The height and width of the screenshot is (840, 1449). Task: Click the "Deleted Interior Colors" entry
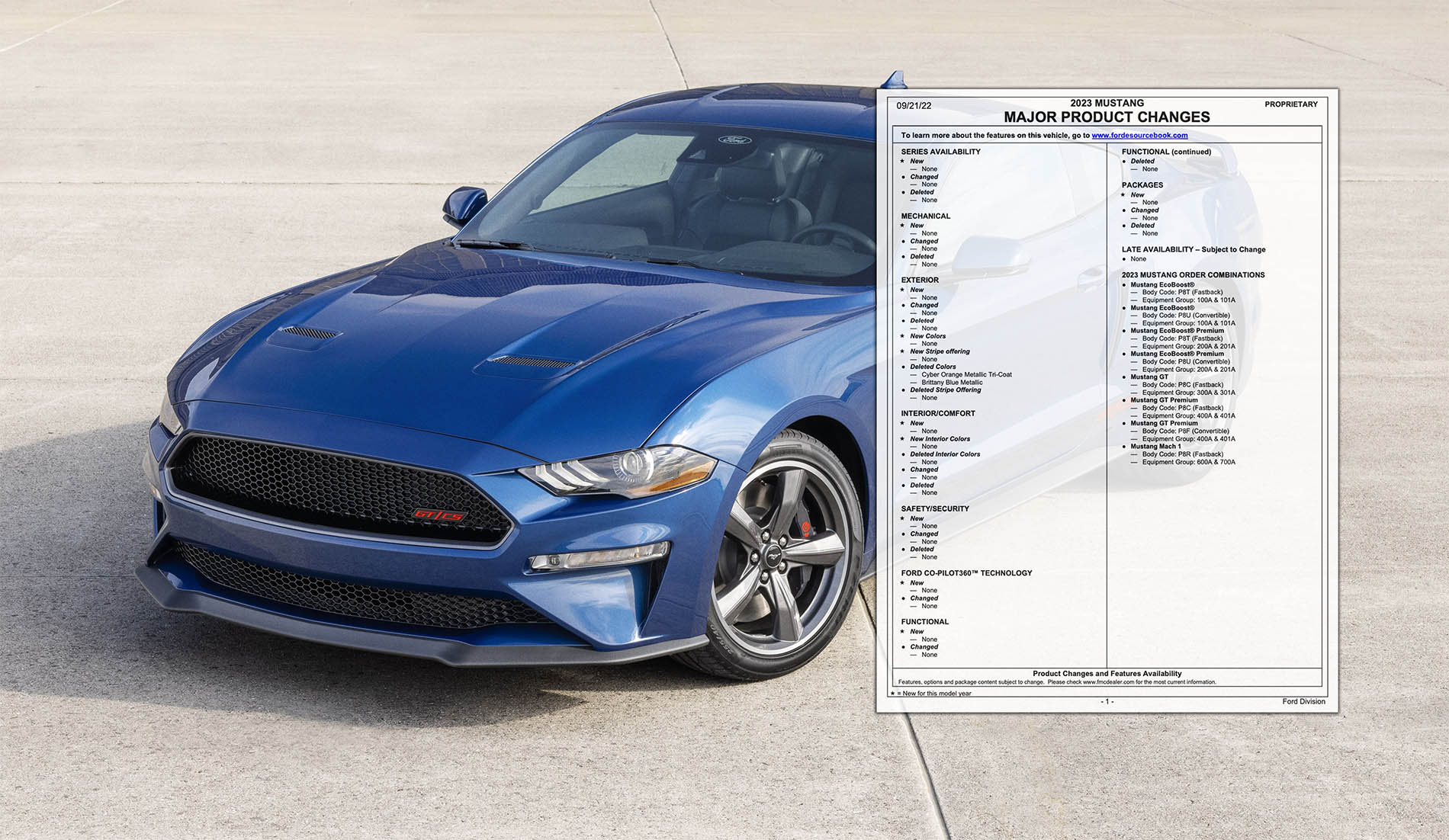pos(945,454)
